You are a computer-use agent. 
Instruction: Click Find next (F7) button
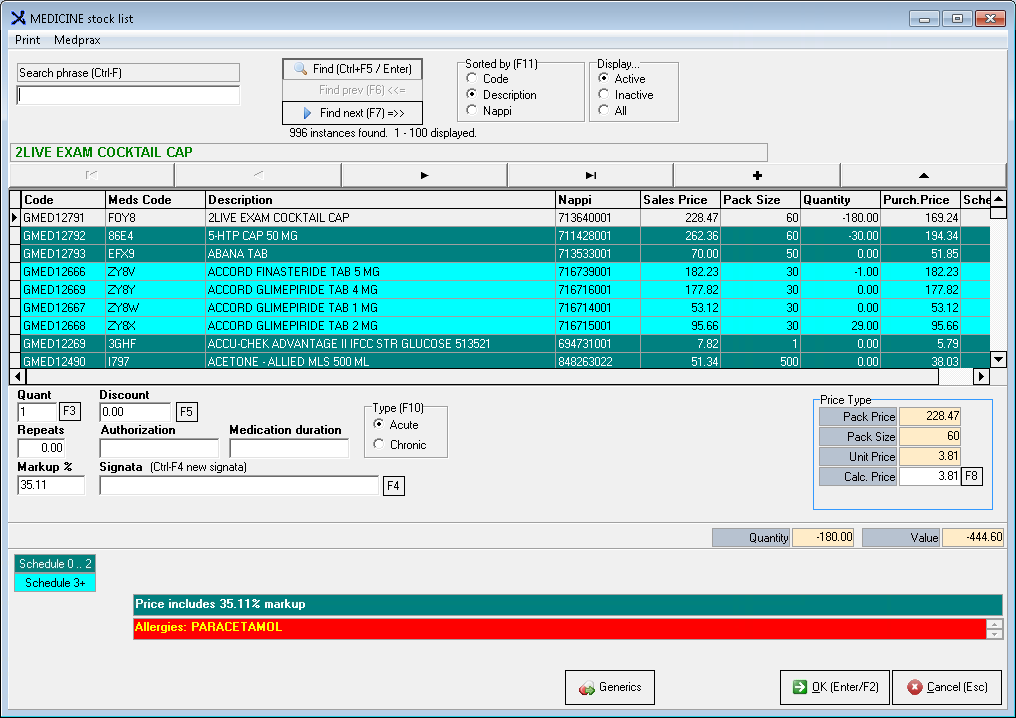pos(352,113)
